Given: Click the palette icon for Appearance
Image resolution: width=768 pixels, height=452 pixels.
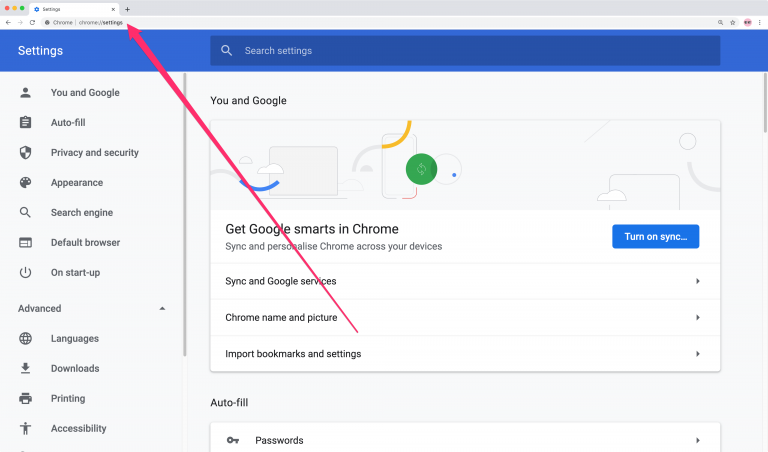Looking at the screenshot, I should tap(25, 183).
